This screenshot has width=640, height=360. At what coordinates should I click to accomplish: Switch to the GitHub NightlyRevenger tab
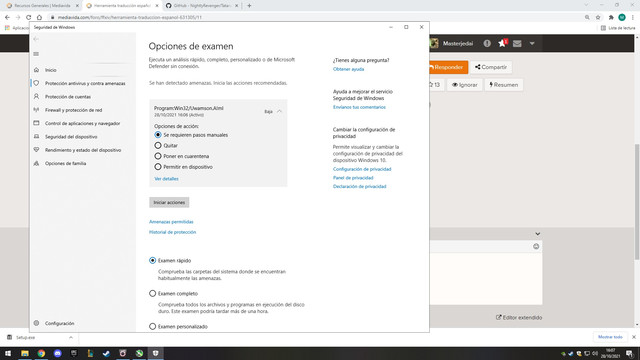(x=202, y=6)
